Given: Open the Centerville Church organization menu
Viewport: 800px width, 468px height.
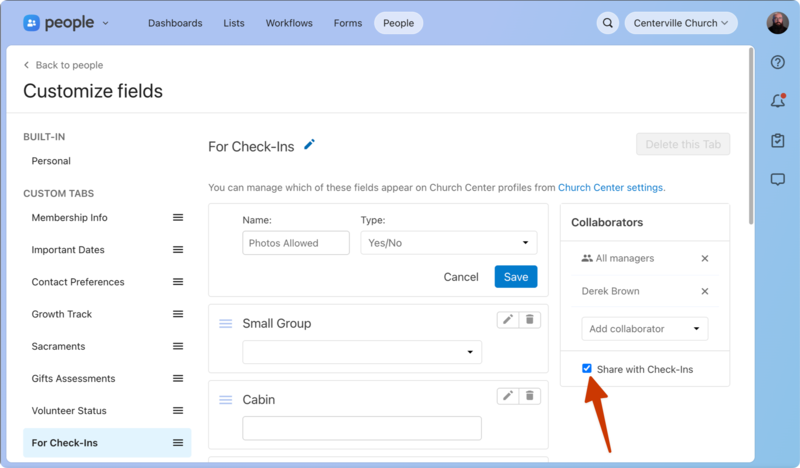Looking at the screenshot, I should 681,23.
